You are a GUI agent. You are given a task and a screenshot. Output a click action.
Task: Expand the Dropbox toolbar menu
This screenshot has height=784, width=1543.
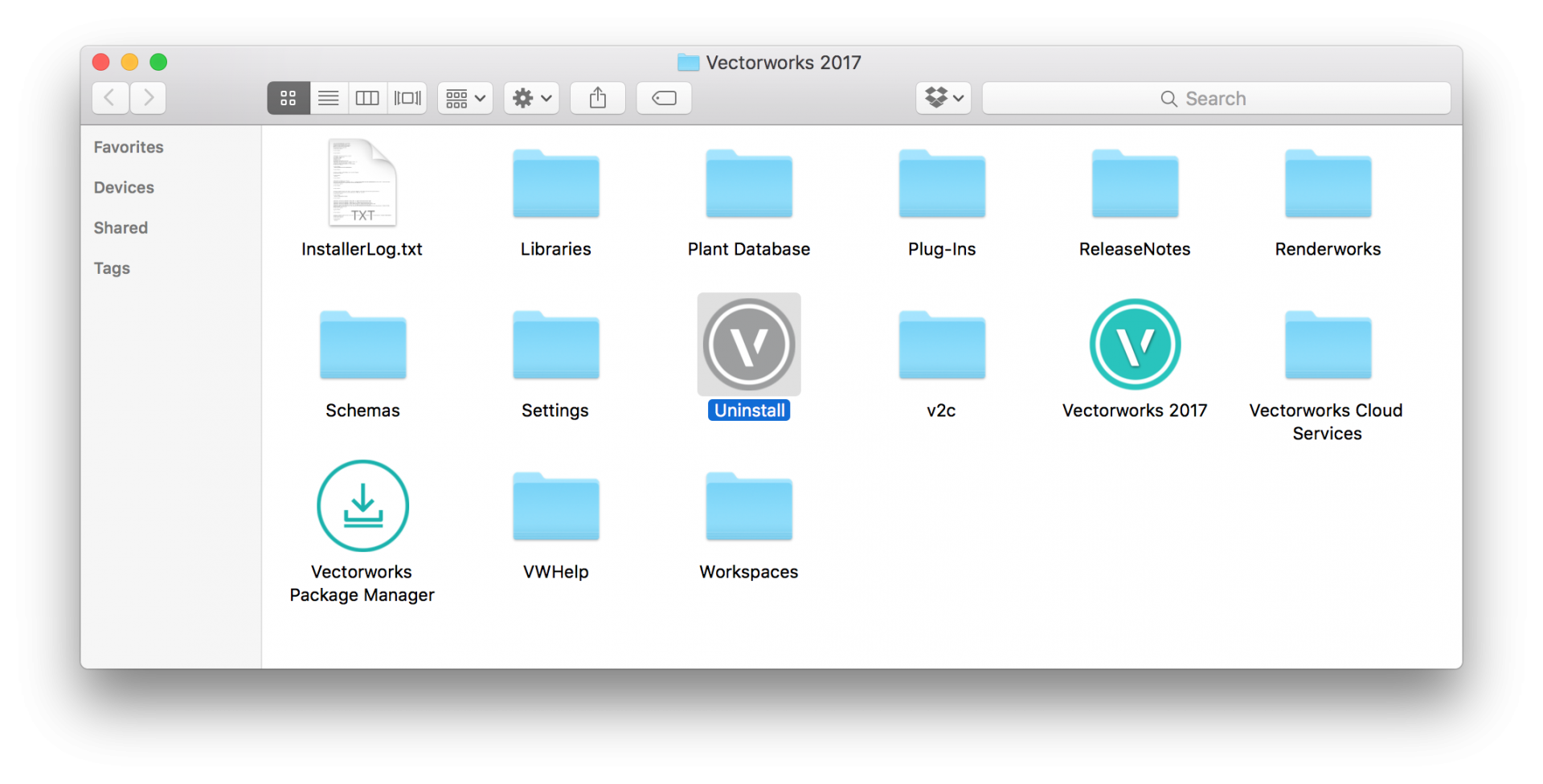pos(943,98)
